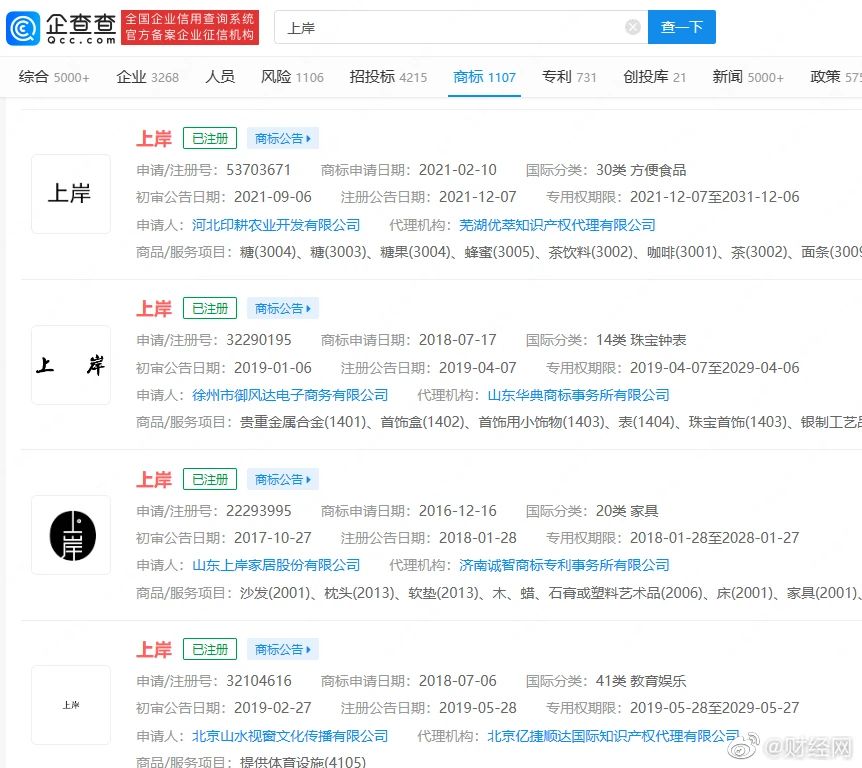Viewport: 862px width, 768px height.
Task: Open agency 北京亿捷顺达国际知识产权代理有限公司
Action: coord(614,736)
